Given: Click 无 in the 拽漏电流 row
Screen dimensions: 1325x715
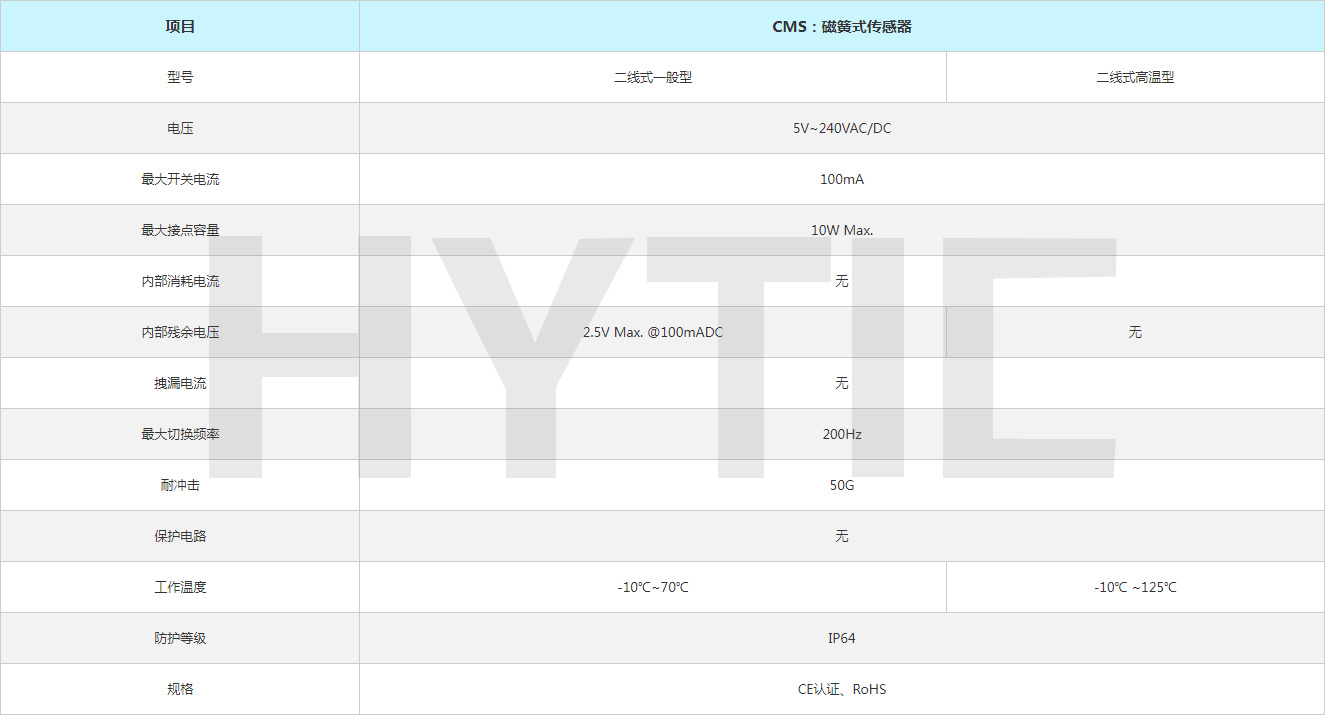Looking at the screenshot, I should [x=842, y=383].
